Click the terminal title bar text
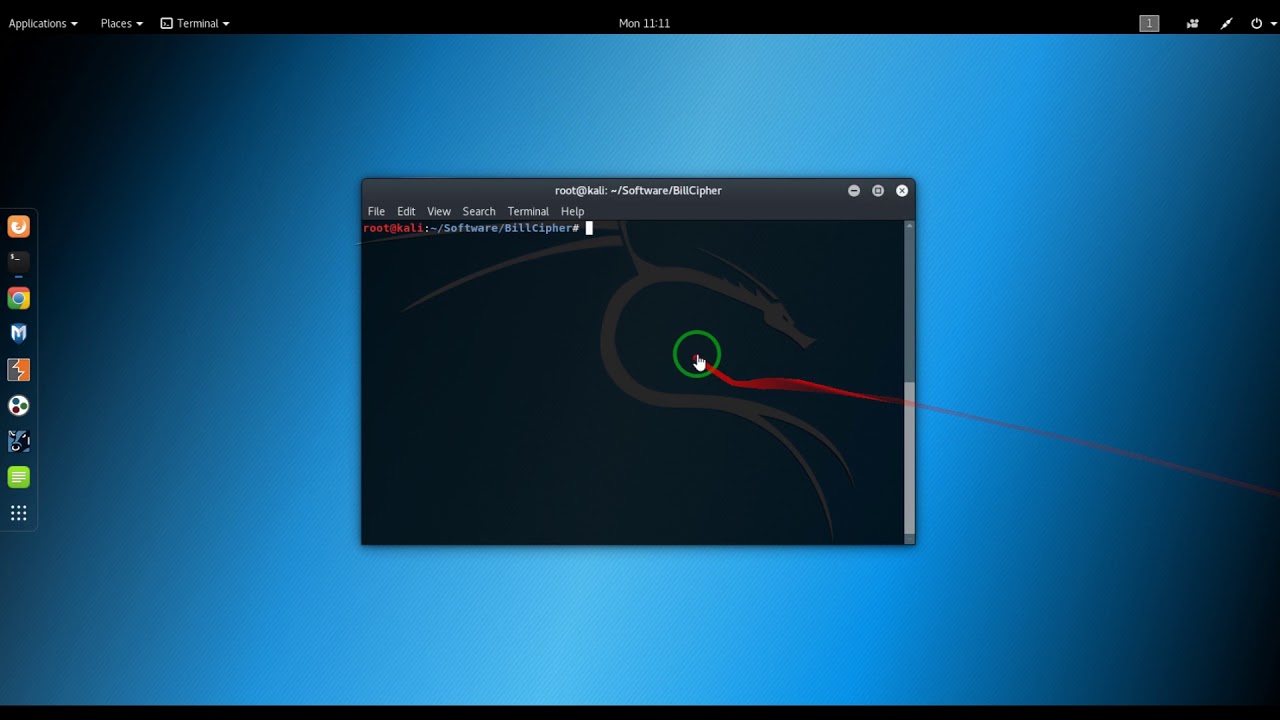This screenshot has width=1280, height=720. [638, 190]
